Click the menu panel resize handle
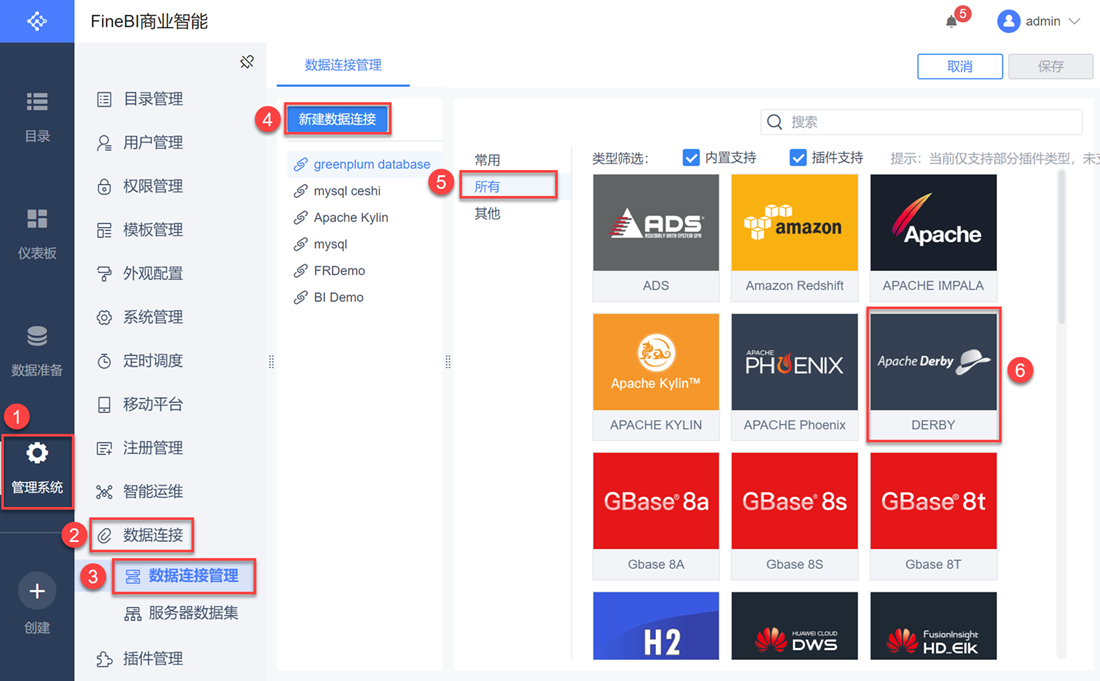Viewport: 1100px width, 681px height. [x=271, y=362]
